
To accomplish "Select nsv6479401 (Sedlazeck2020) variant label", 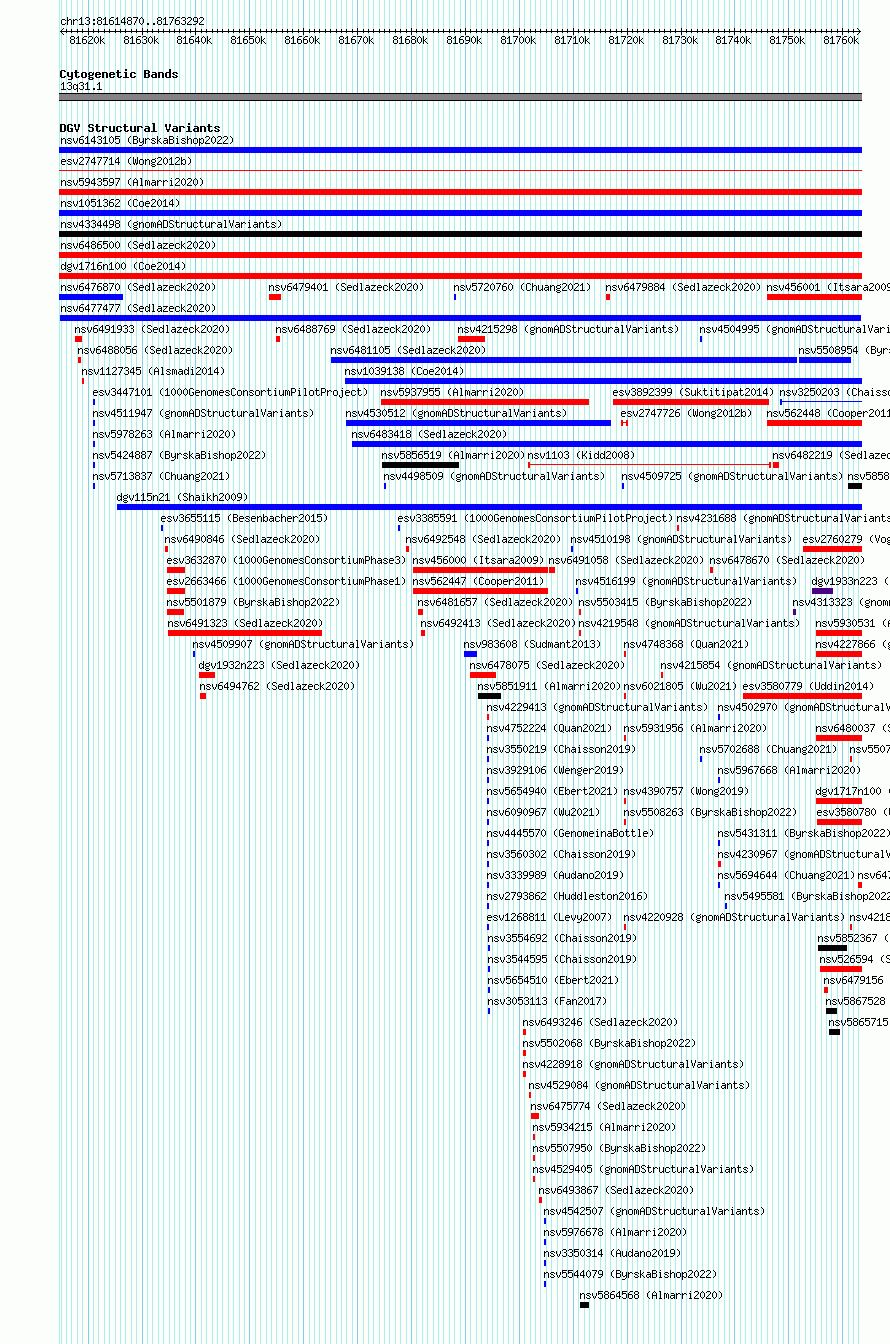I will (346, 287).
